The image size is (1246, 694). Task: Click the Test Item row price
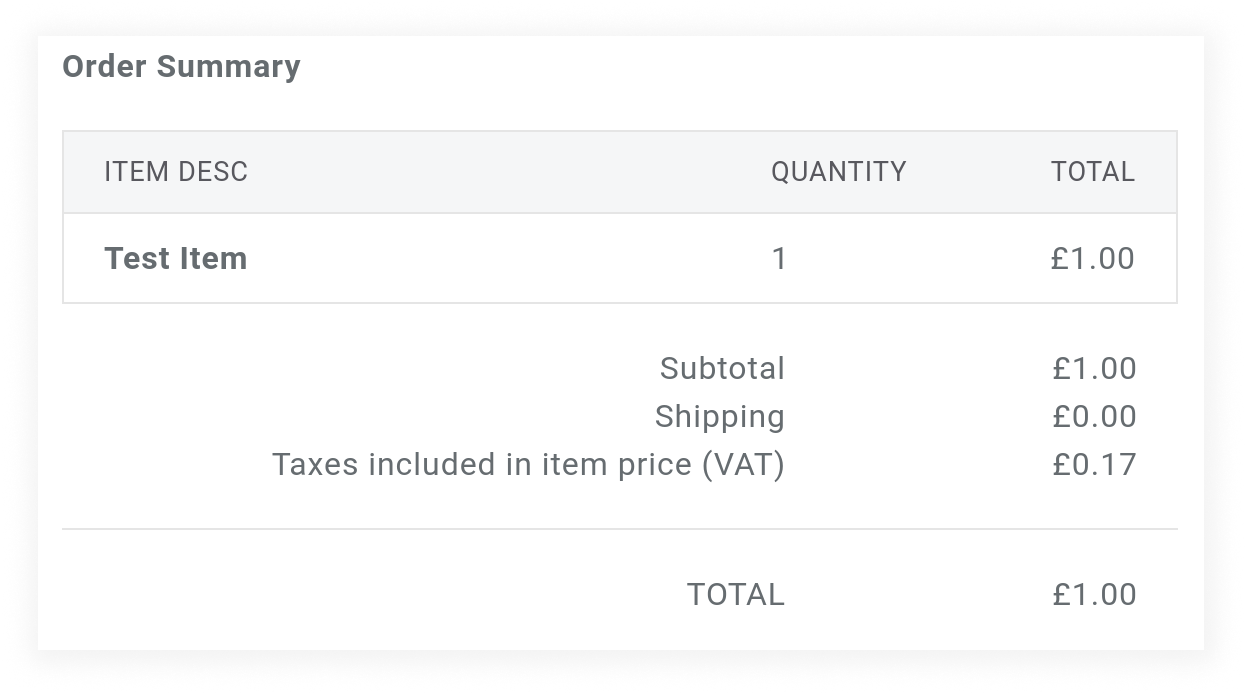1092,259
